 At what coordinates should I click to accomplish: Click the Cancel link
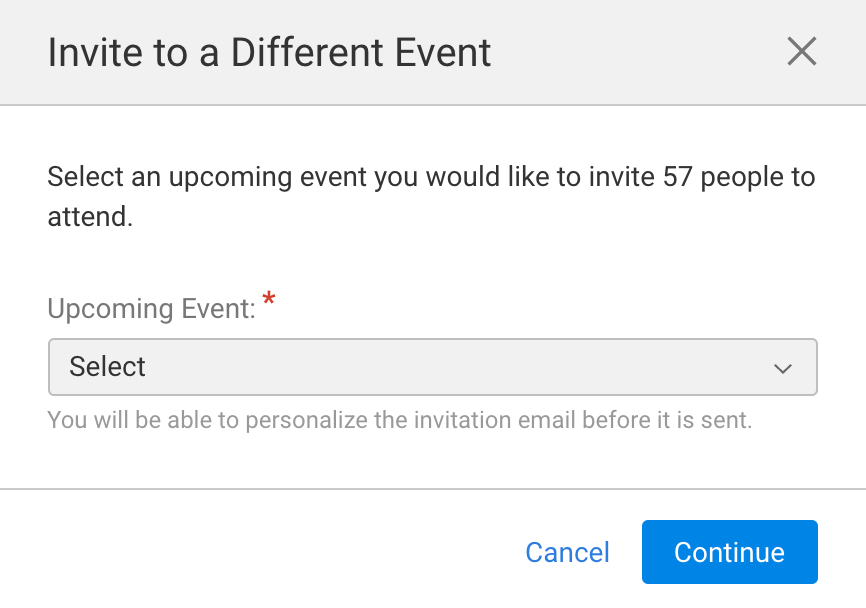(567, 552)
